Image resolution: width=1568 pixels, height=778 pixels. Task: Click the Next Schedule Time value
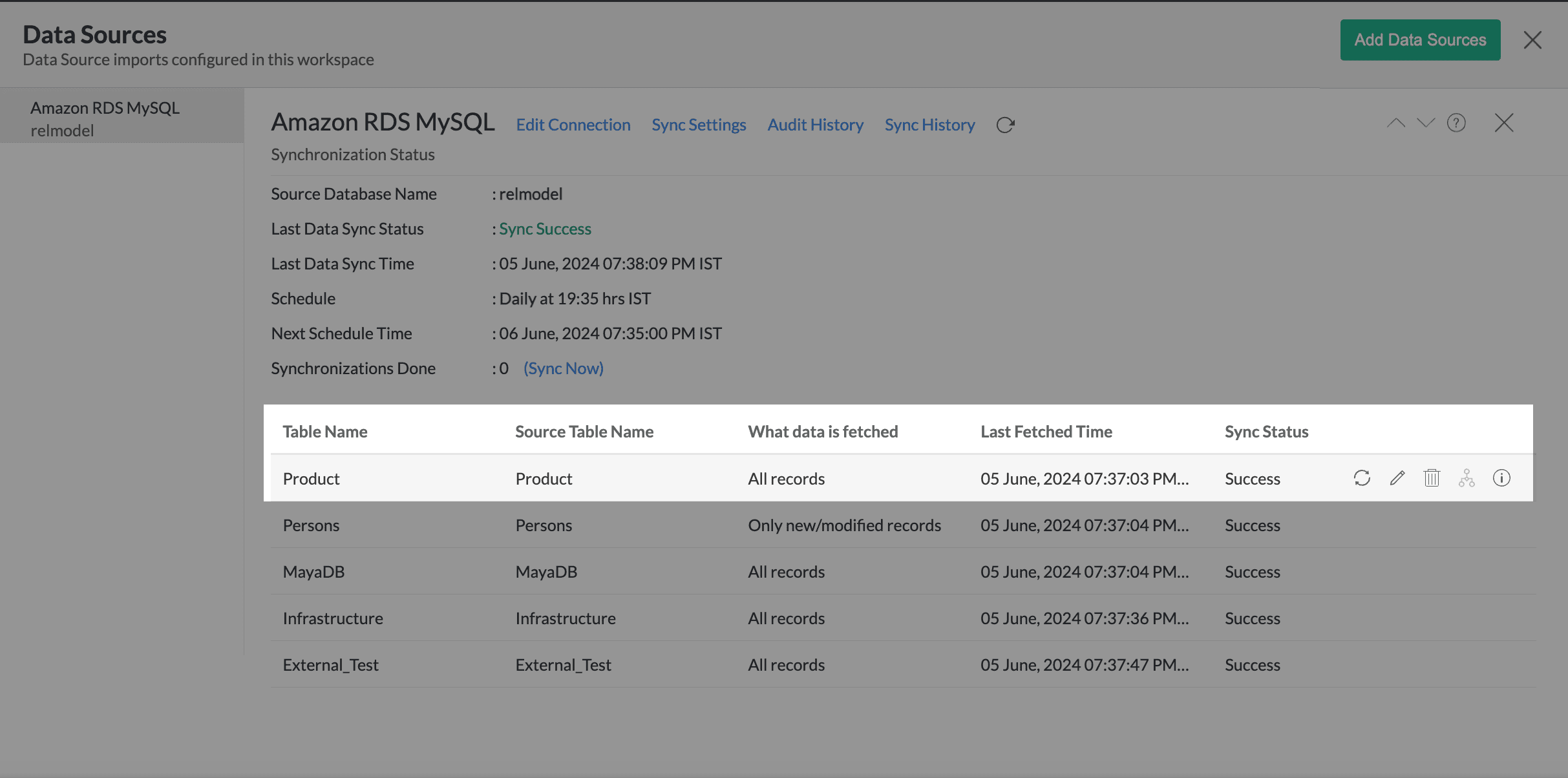pyautogui.click(x=610, y=333)
